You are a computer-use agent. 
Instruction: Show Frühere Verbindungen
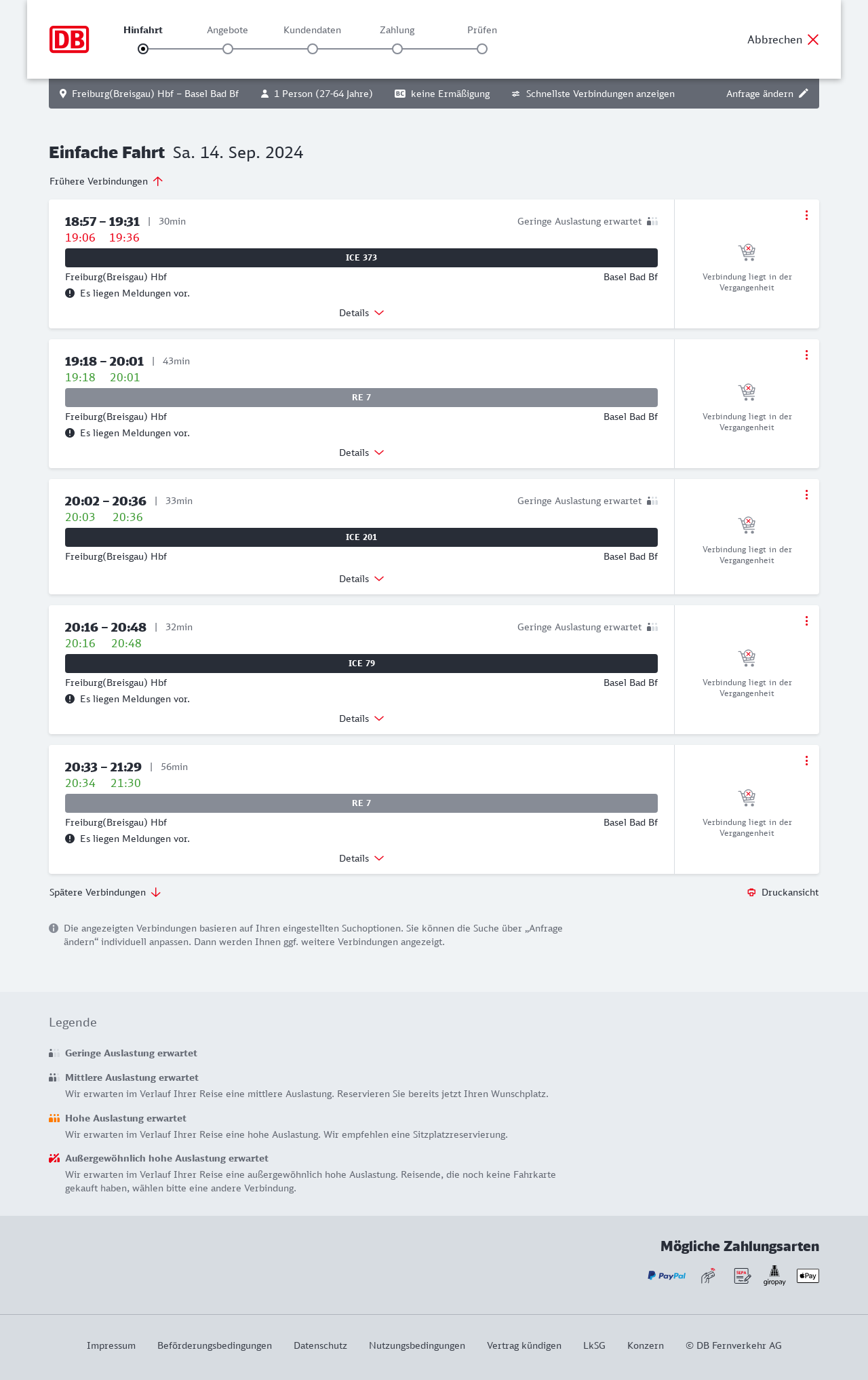point(106,181)
